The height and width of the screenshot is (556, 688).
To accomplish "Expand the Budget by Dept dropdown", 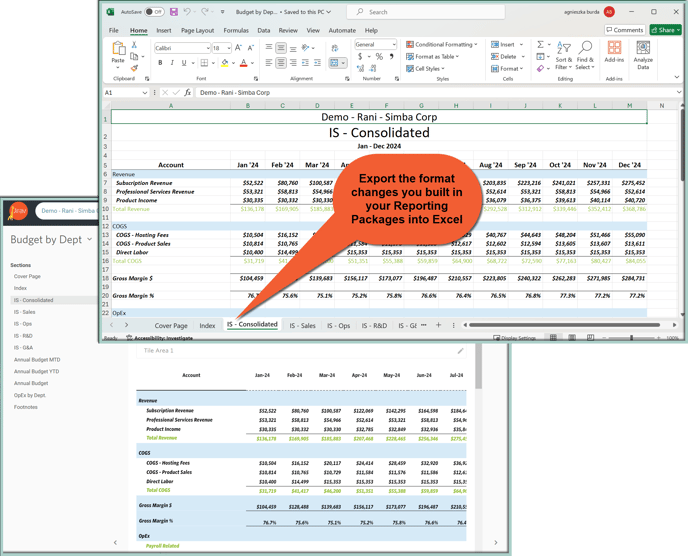I will (x=90, y=239).
